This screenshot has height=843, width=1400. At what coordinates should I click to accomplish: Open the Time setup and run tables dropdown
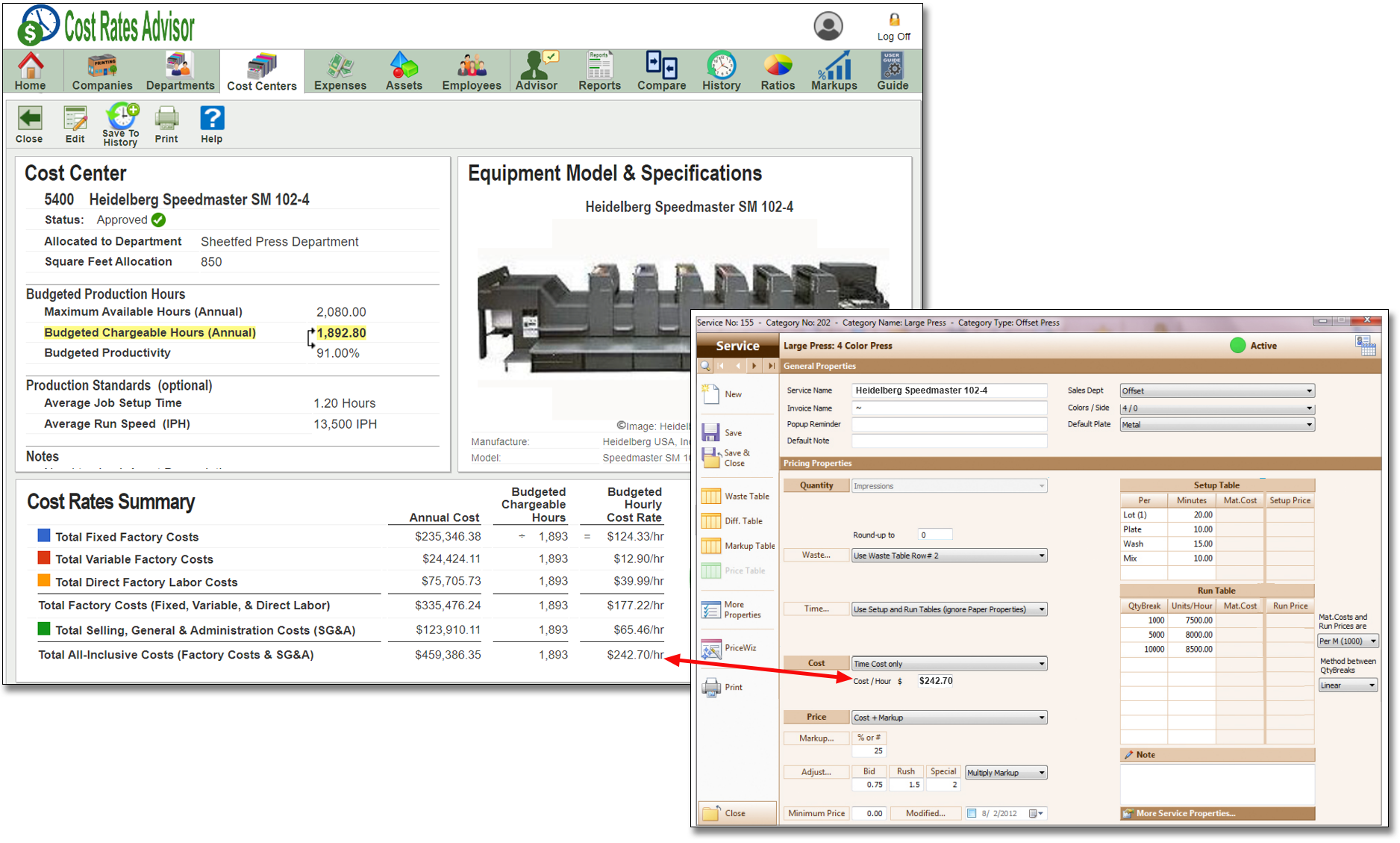(949, 609)
